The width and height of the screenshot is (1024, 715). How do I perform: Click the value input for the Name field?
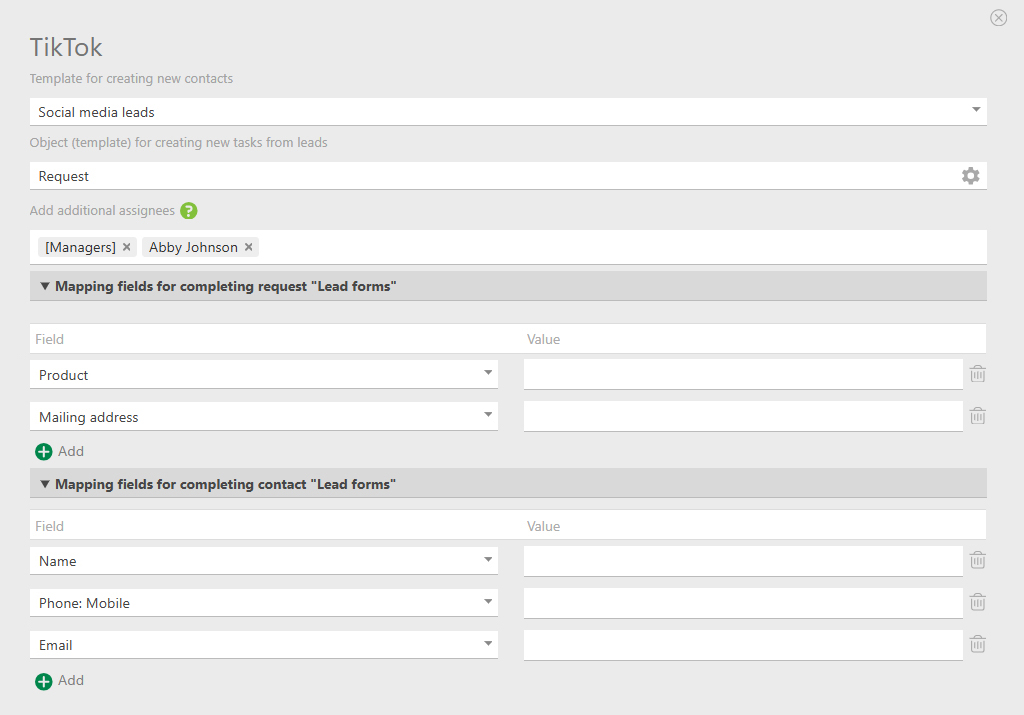(742, 561)
